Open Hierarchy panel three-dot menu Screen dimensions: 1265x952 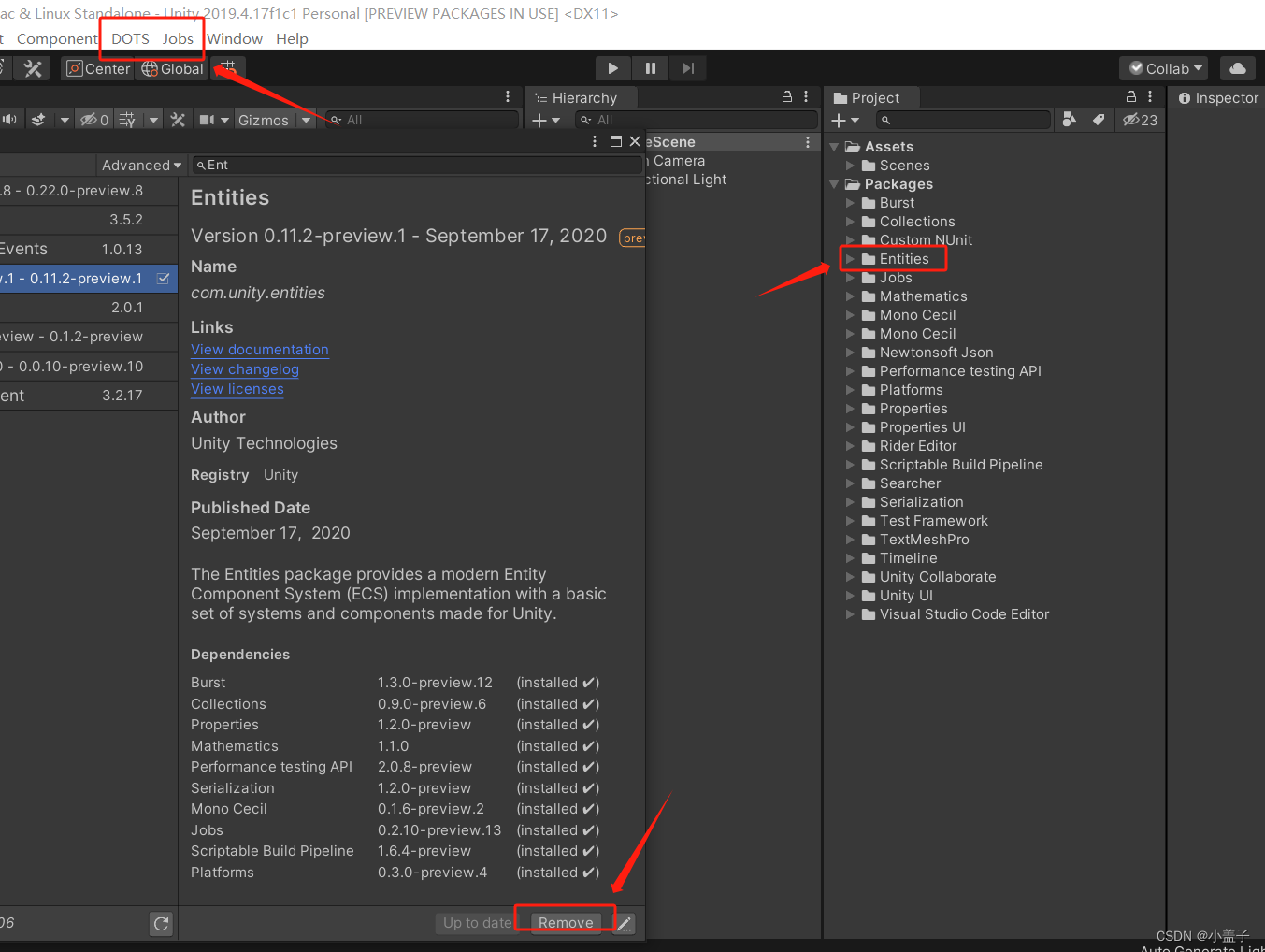[x=806, y=96]
